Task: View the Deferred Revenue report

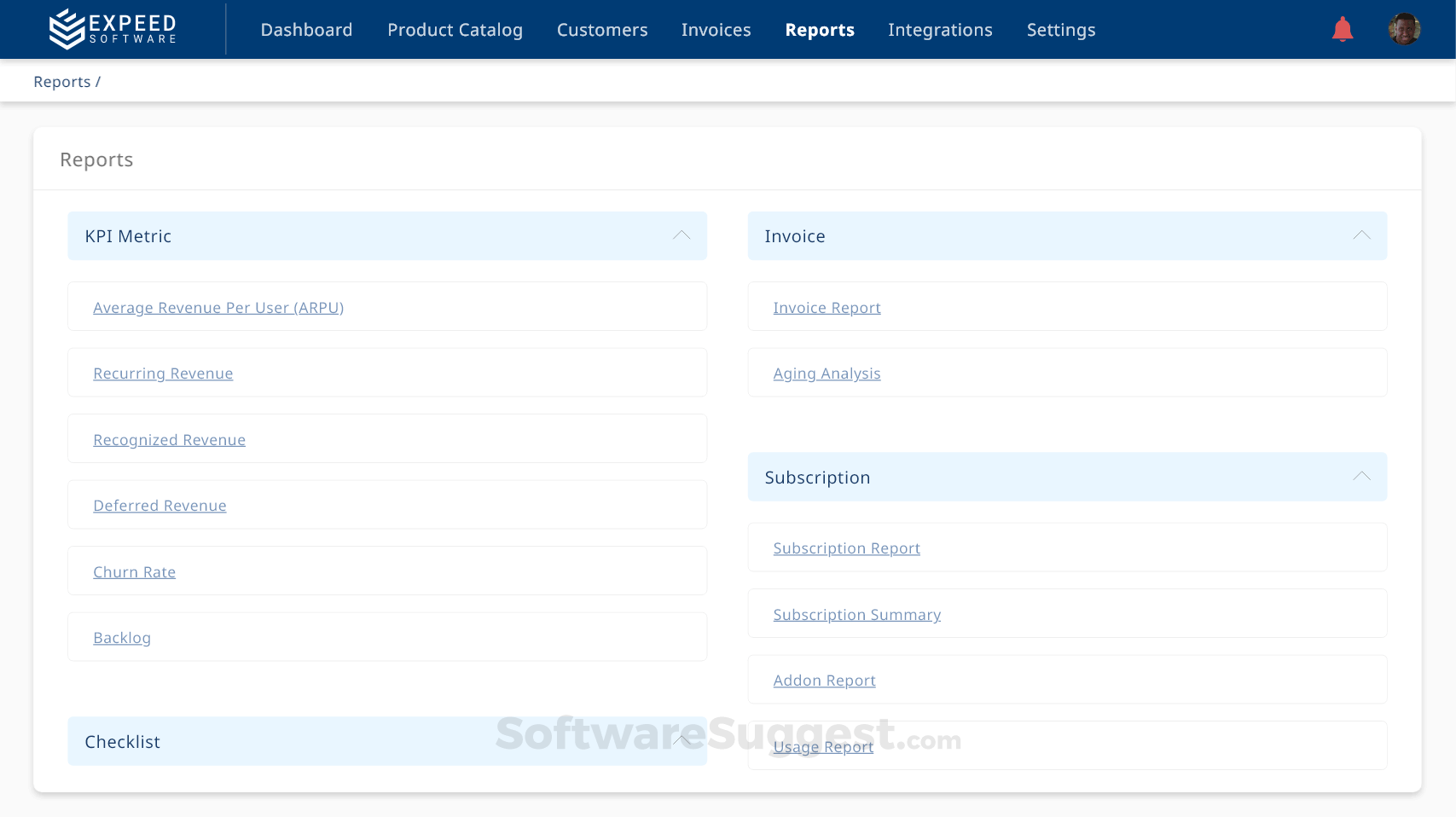Action: [160, 505]
